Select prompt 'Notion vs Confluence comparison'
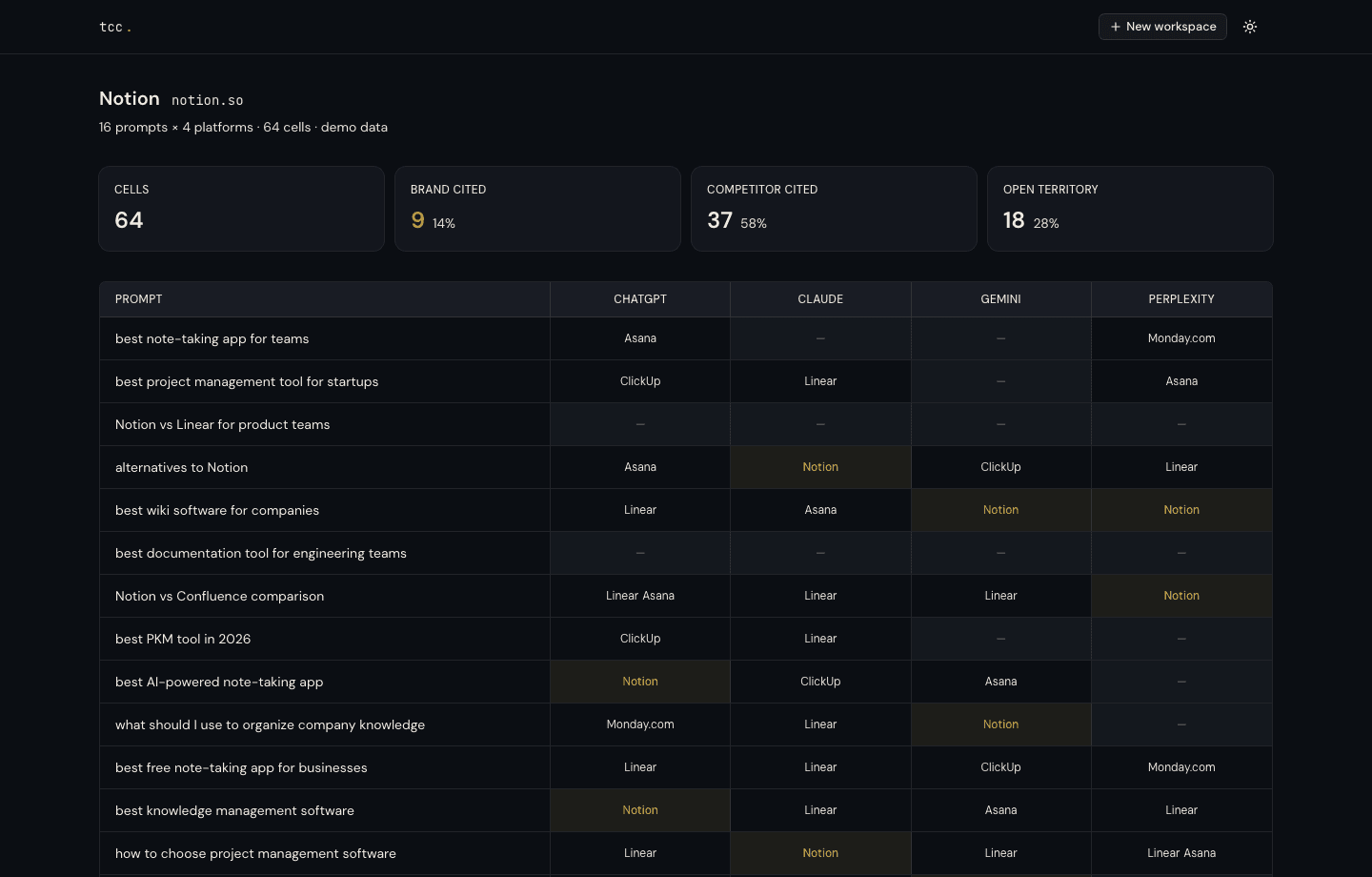This screenshot has width=1372, height=877. pos(325,596)
